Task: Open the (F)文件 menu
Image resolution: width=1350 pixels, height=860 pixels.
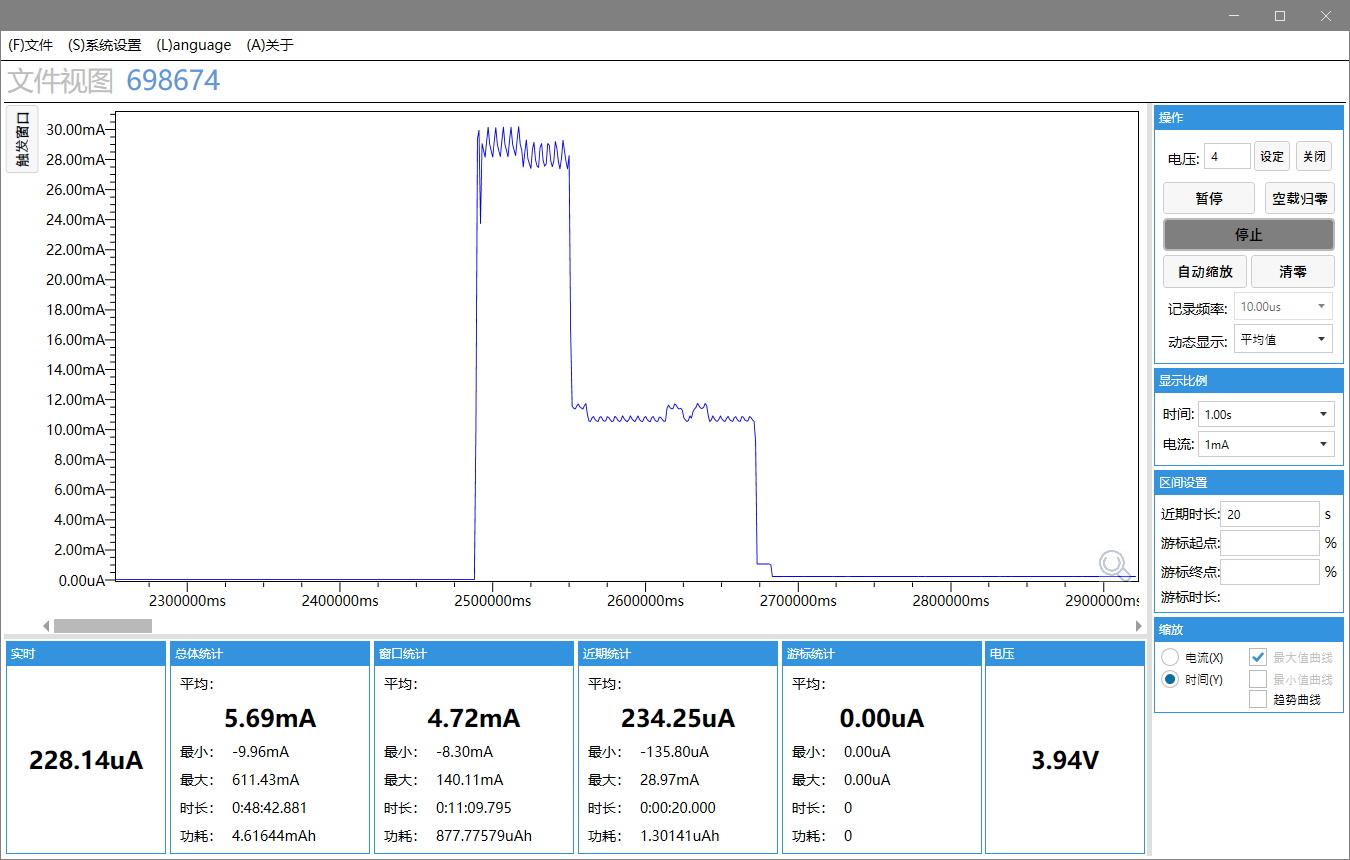Action: [30, 45]
